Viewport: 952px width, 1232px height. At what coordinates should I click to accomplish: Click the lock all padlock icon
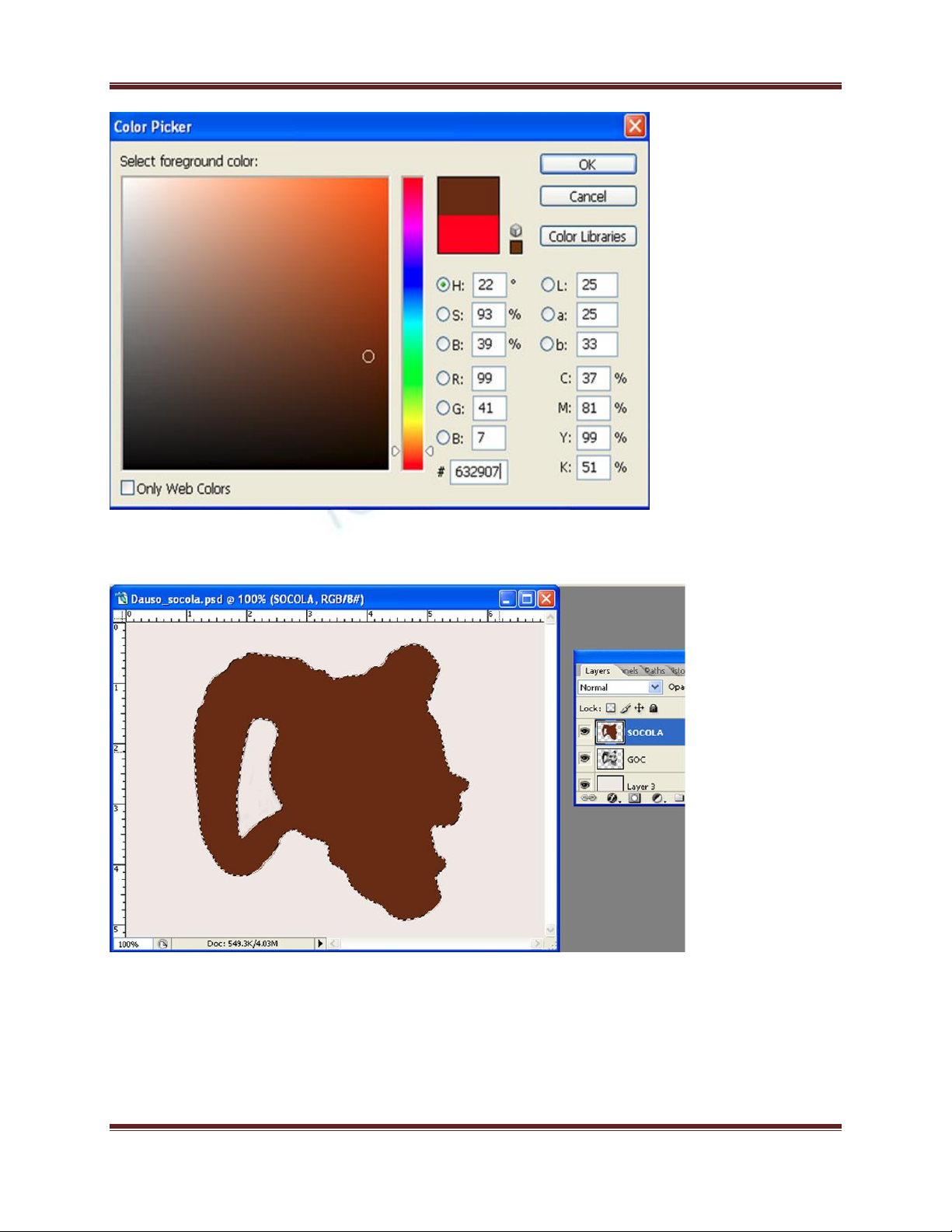(654, 708)
